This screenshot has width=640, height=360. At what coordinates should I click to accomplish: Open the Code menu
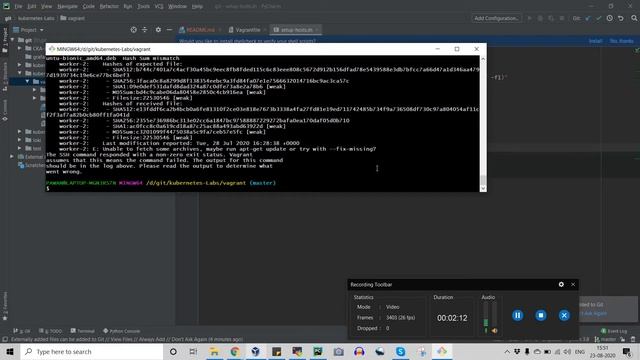[89, 7]
